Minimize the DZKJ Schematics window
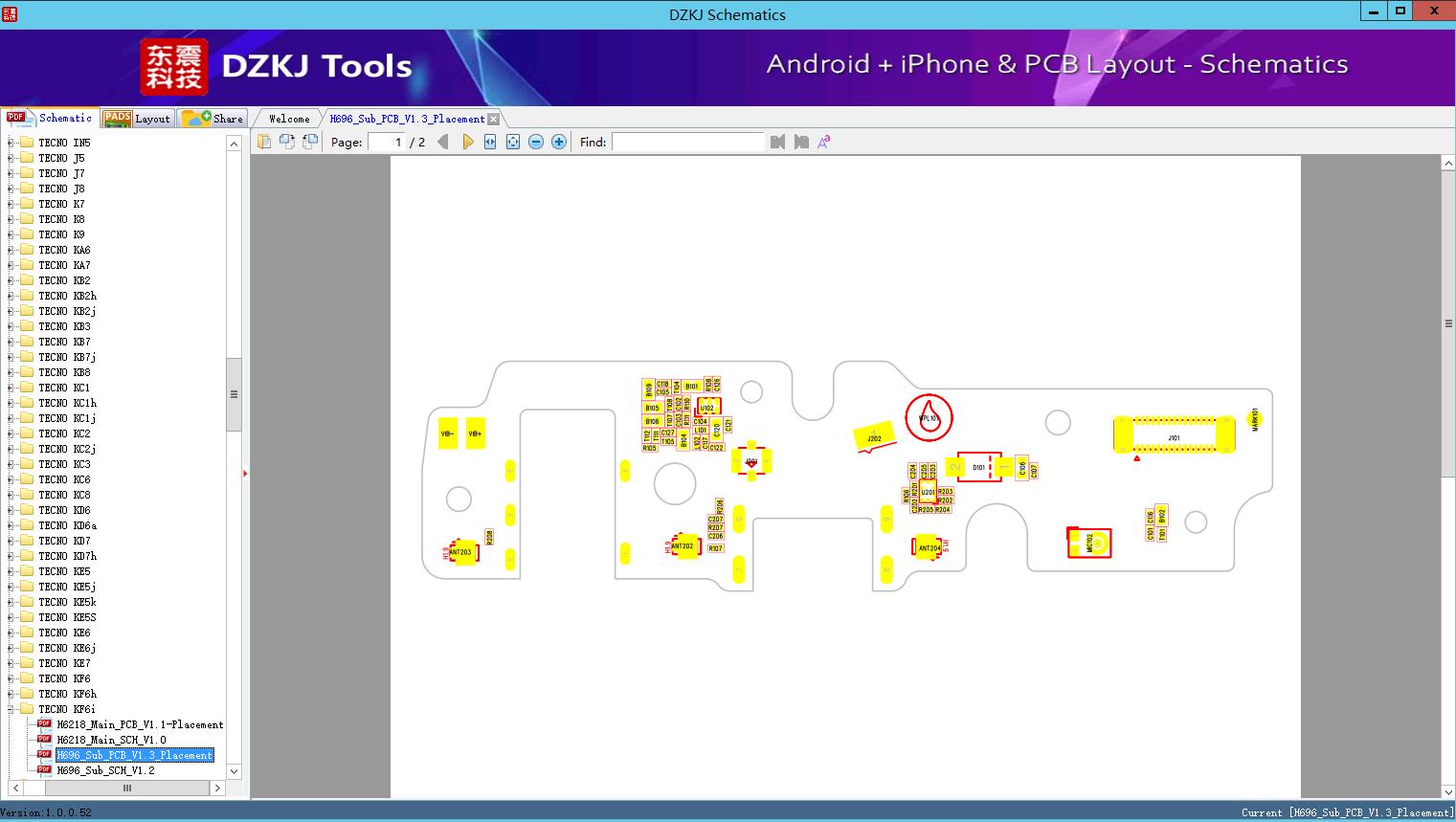1456x822 pixels. pyautogui.click(x=1374, y=11)
